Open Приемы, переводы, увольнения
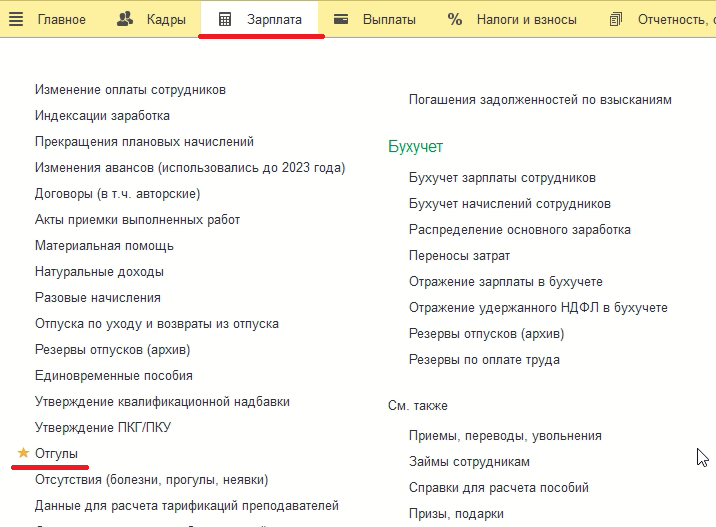716x527 pixels. coord(505,436)
